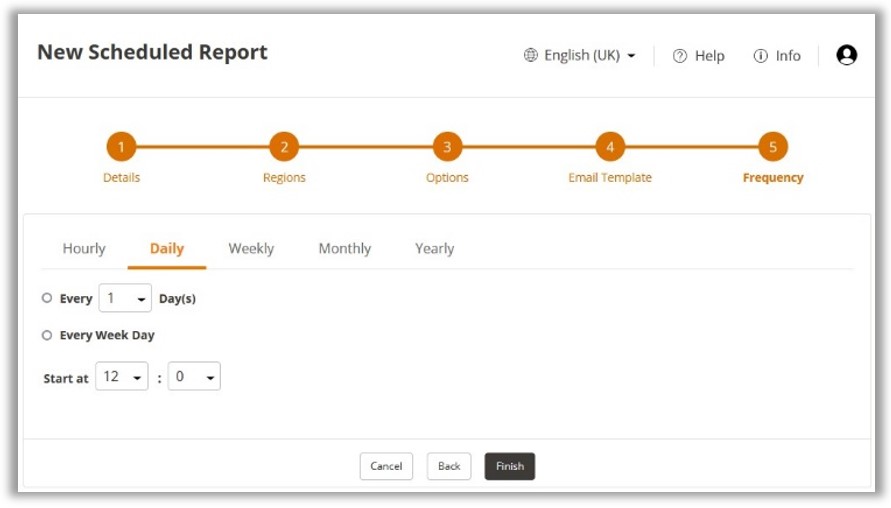
Task: Open the start minute dropdown showing 0
Action: pos(194,377)
